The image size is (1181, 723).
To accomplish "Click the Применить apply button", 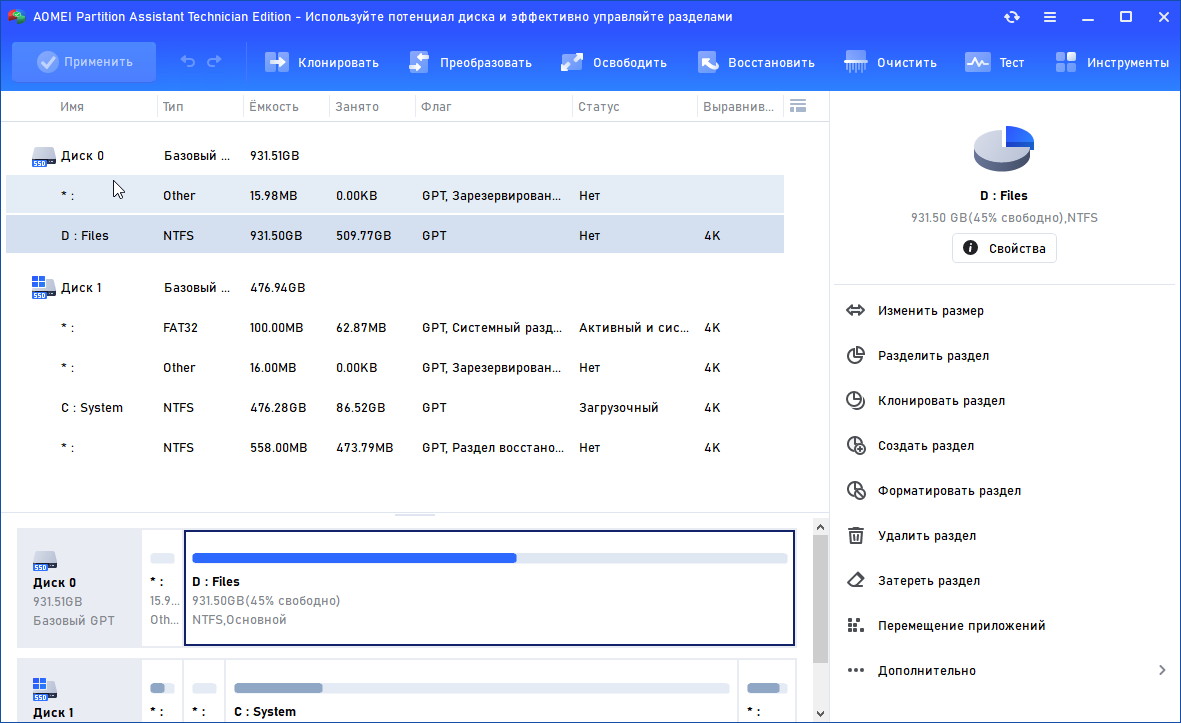I will (84, 62).
